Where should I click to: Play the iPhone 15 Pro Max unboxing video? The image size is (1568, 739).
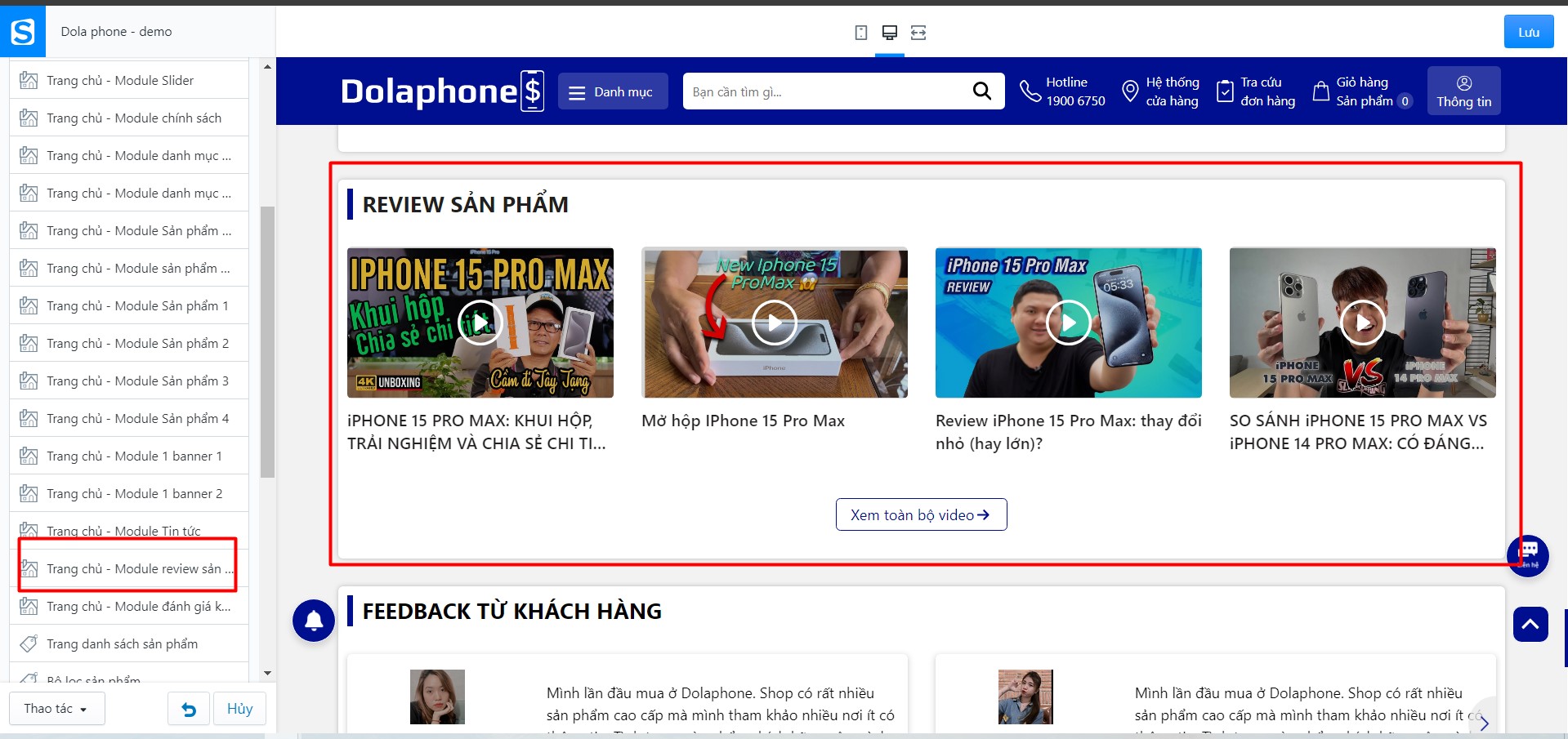point(480,323)
